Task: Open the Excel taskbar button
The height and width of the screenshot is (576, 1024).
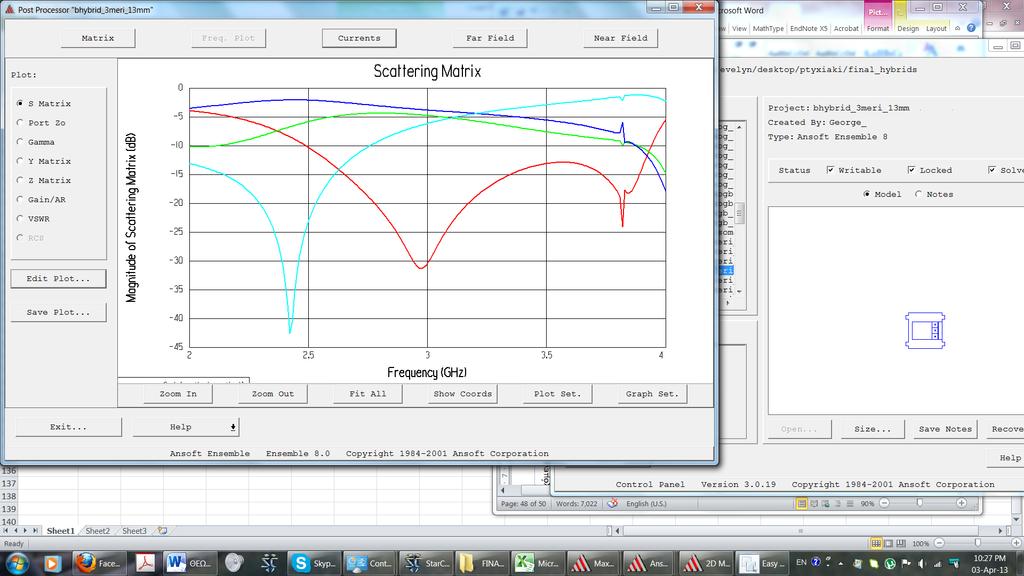Action: click(x=536, y=563)
